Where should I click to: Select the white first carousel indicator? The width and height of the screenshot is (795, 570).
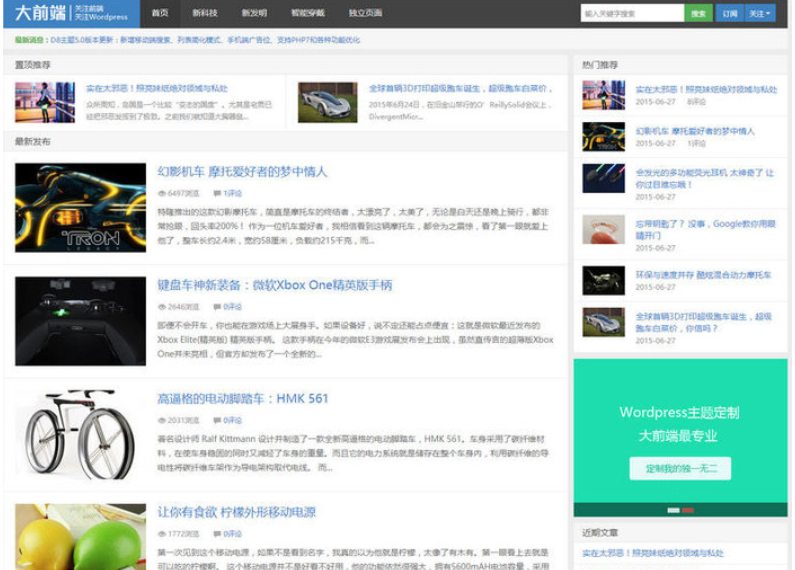(x=673, y=510)
